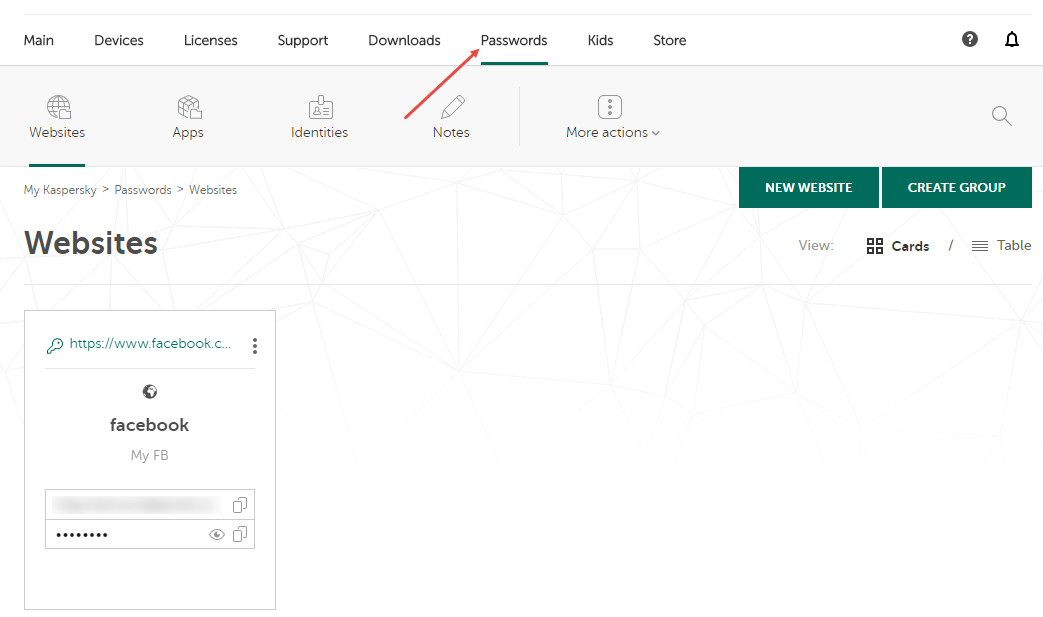Screen dimensions: 1043x617
Task: Copy the facebook password
Action: [x=240, y=534]
